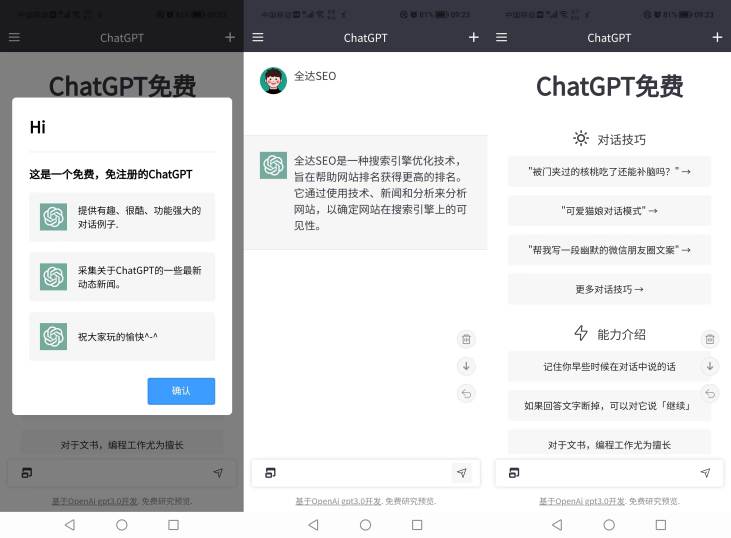Click 记住你早些时候在对话中说的话 item
The image size is (731, 538).
coord(609,366)
